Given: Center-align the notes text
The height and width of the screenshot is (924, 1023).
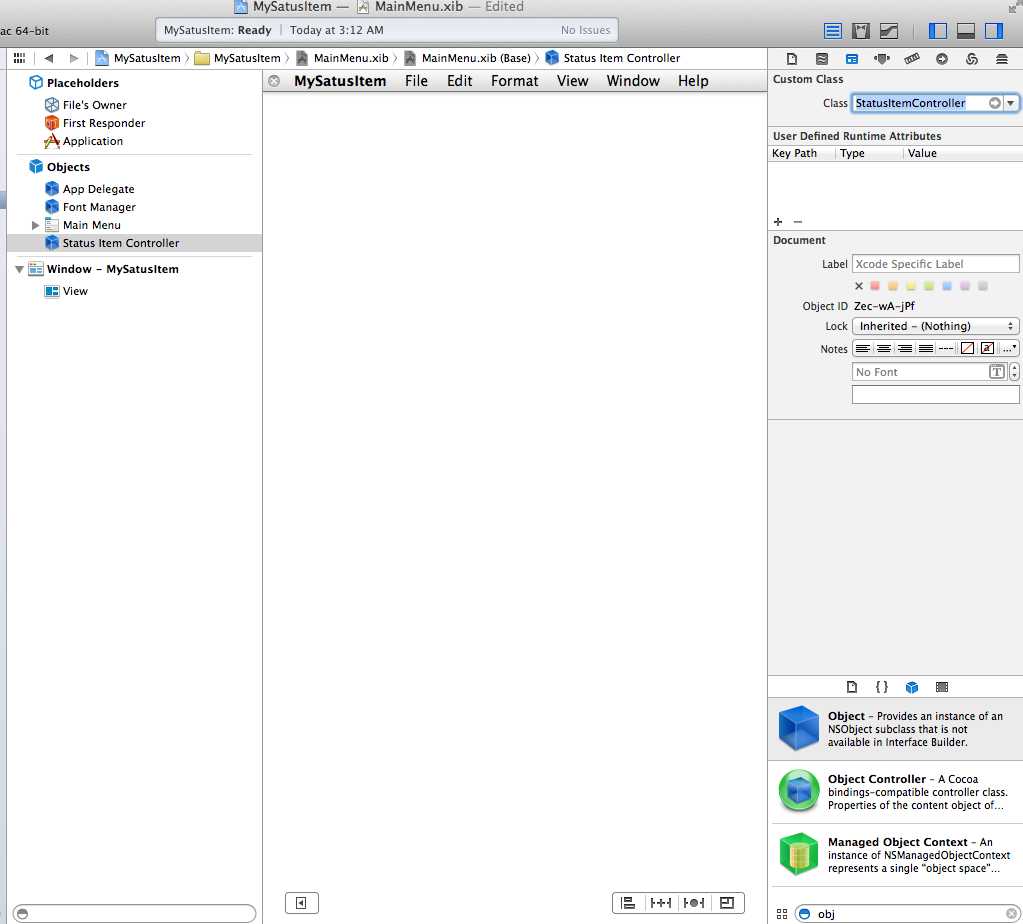Looking at the screenshot, I should [883, 348].
